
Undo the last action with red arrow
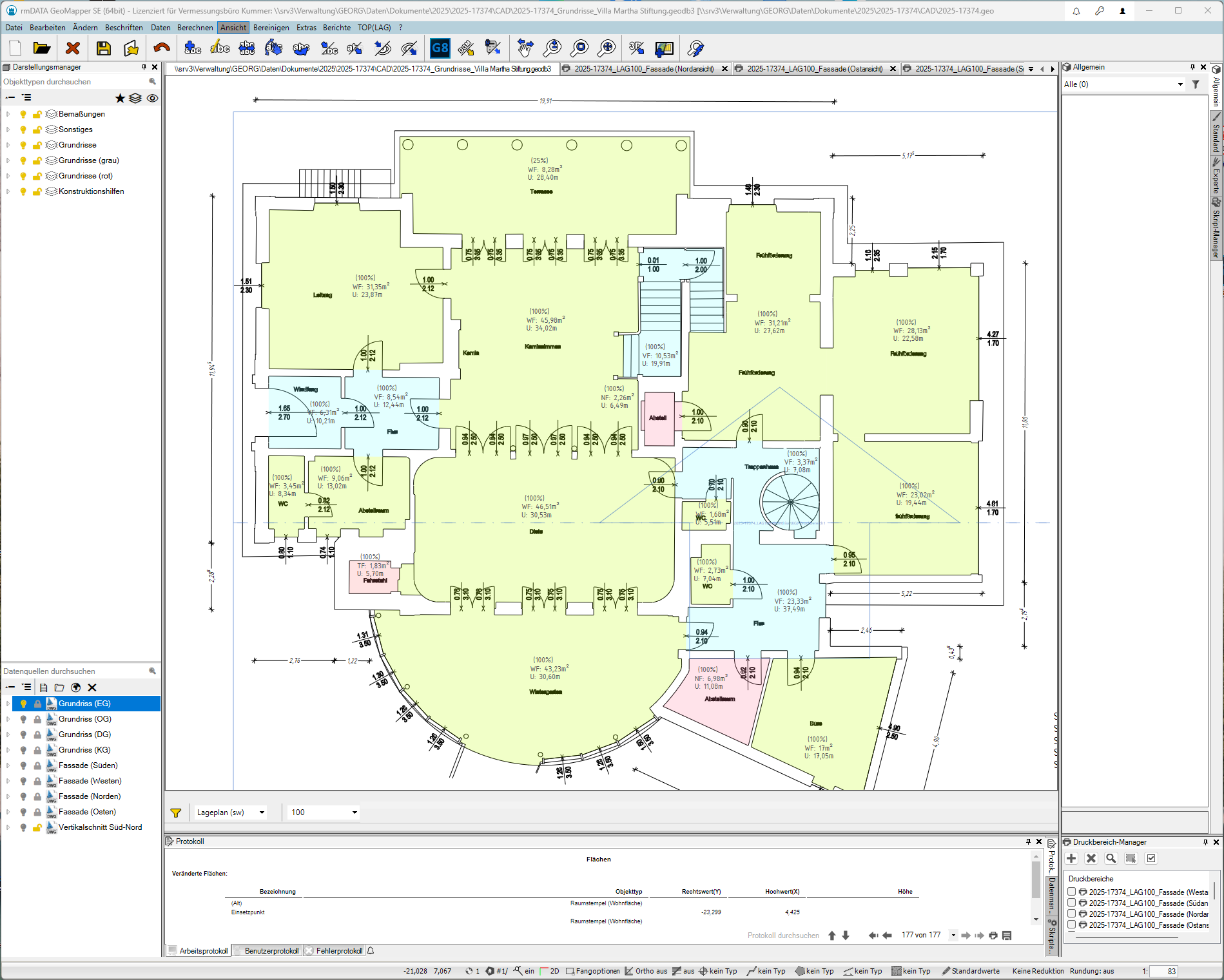[162, 48]
